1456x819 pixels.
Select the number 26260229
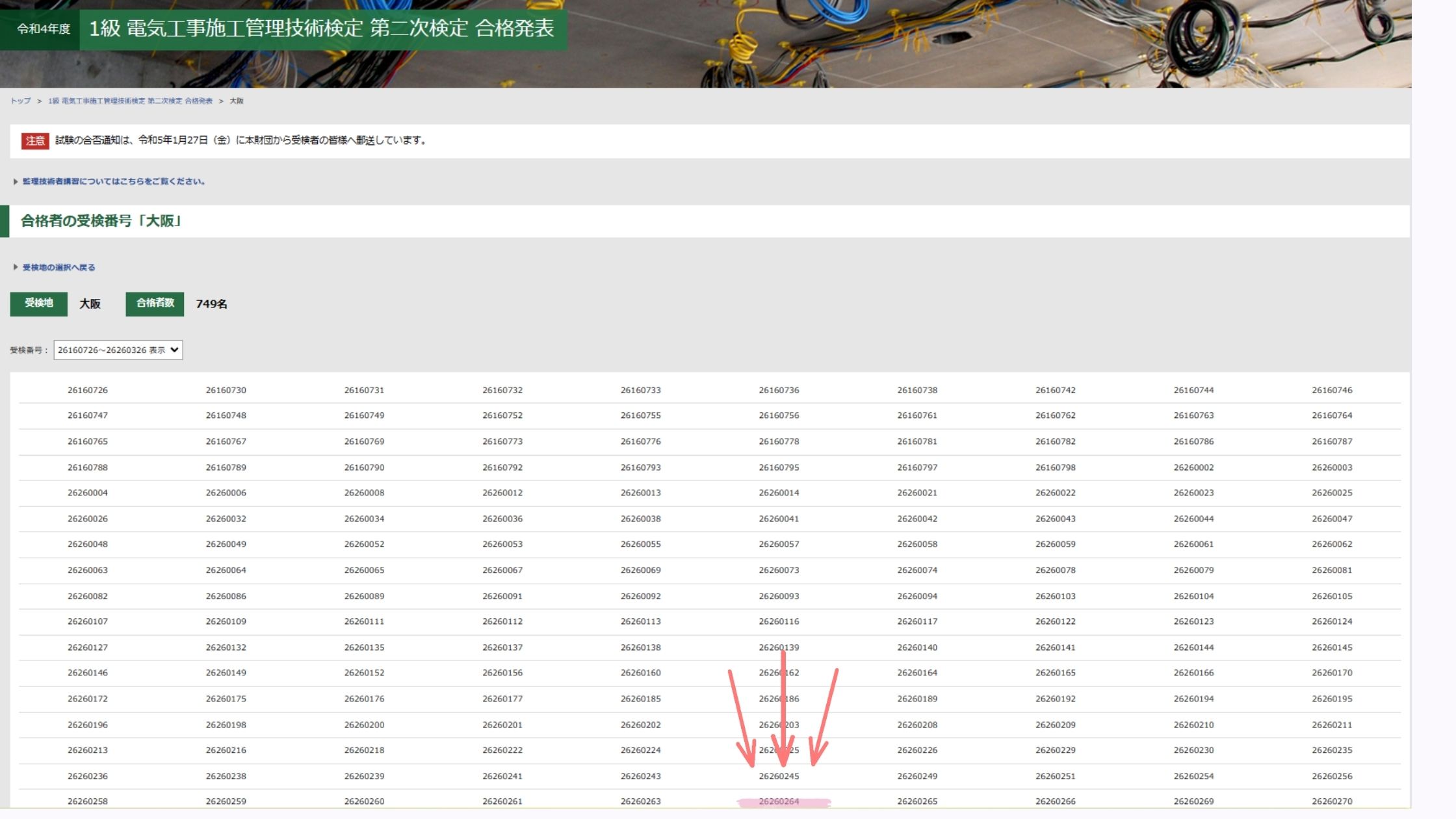point(1056,750)
